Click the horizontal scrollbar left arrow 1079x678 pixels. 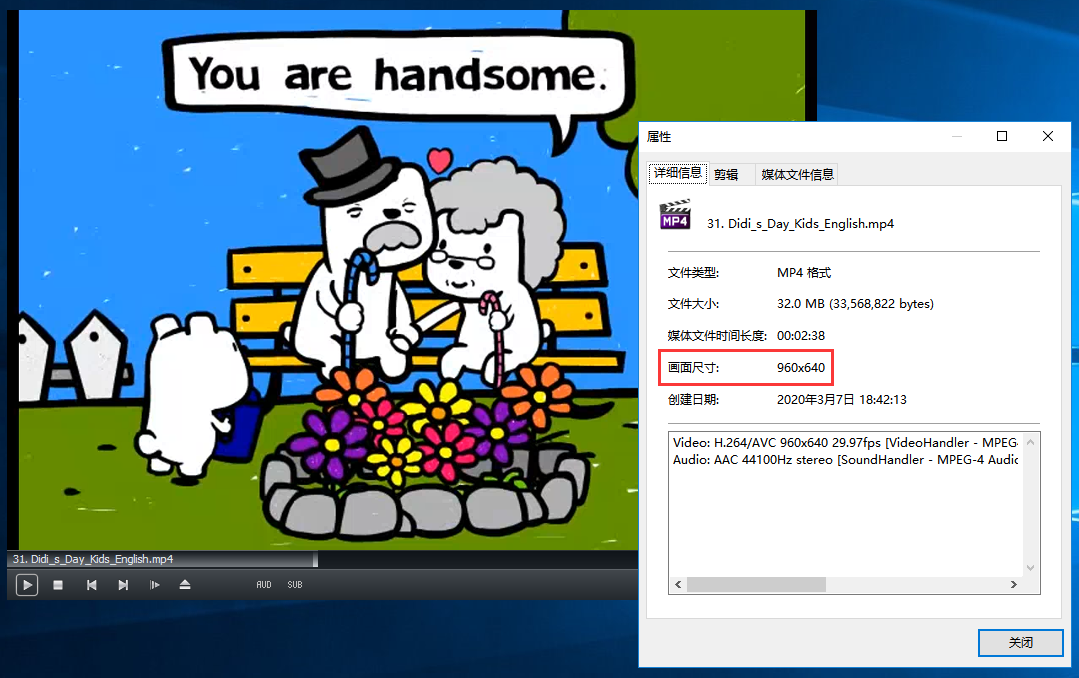(679, 584)
